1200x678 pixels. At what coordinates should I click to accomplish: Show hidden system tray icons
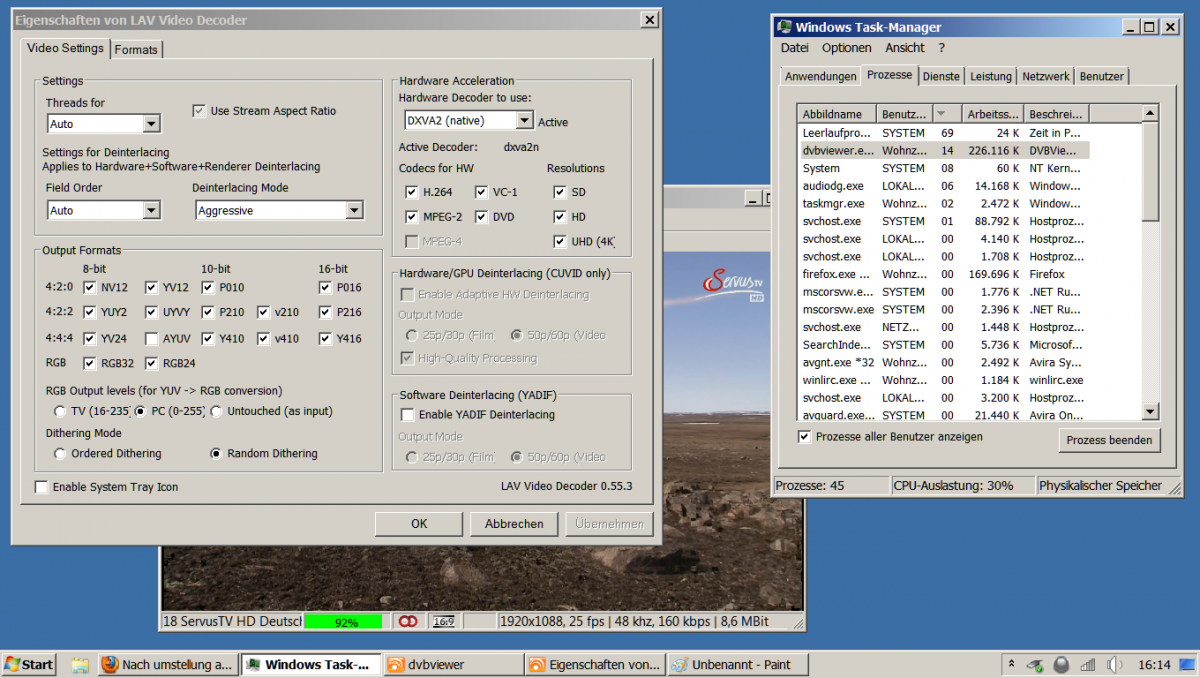tap(1012, 664)
